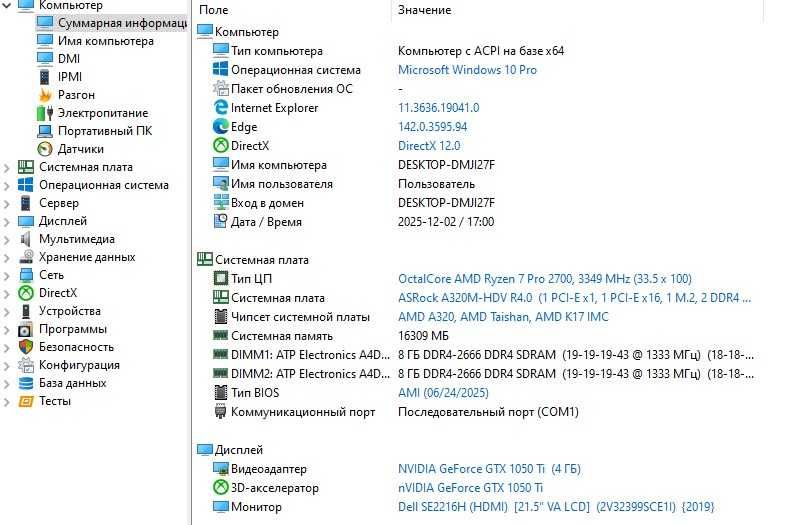Select the Суммарная информация tree icon

(45, 22)
